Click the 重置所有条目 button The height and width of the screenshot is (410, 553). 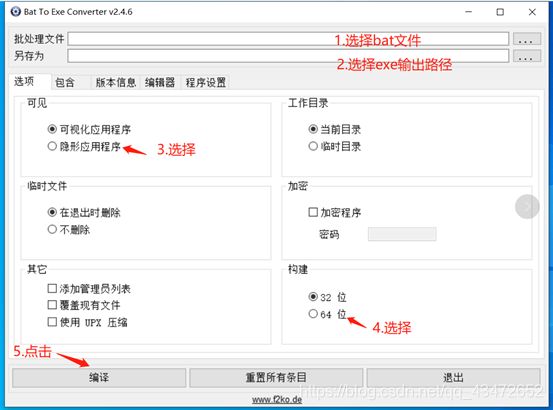(x=276, y=378)
